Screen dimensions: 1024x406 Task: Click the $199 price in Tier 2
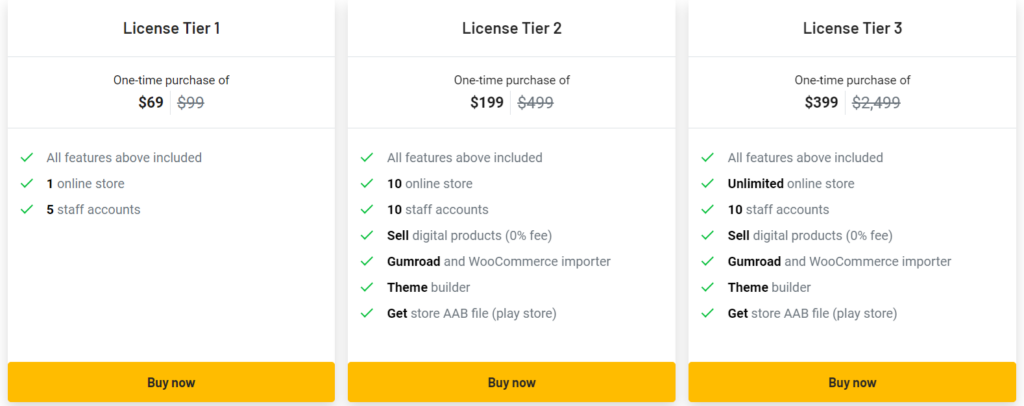(487, 102)
